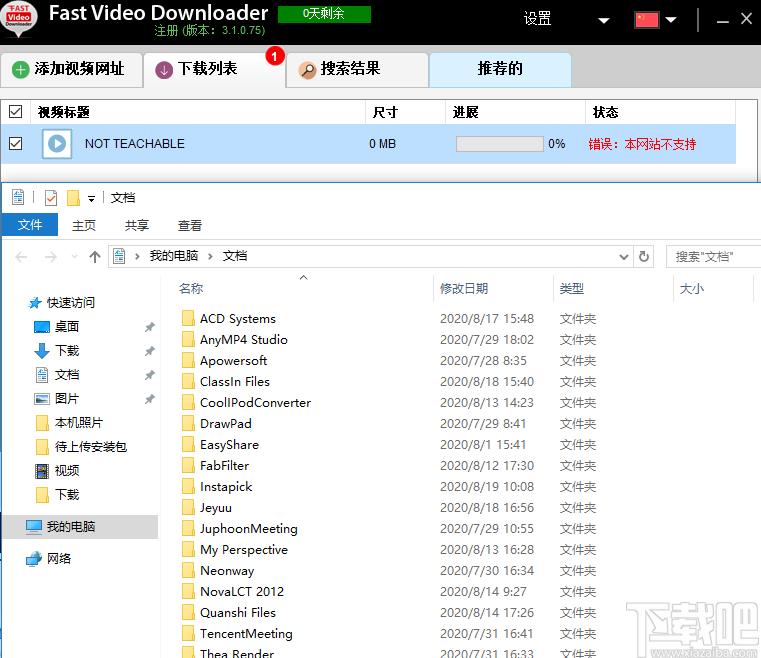
Task: Click 我的电脑 in address breadcrumb
Action: [x=174, y=256]
